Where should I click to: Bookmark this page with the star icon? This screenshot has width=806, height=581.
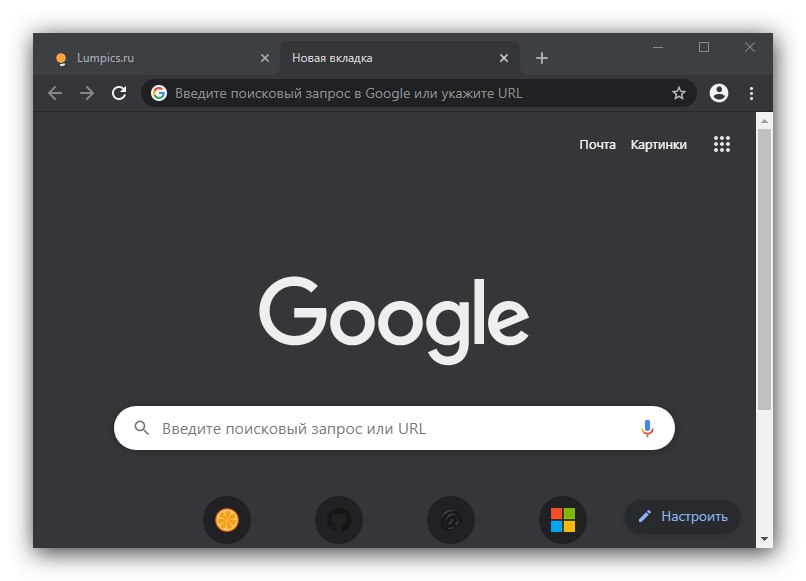[679, 93]
